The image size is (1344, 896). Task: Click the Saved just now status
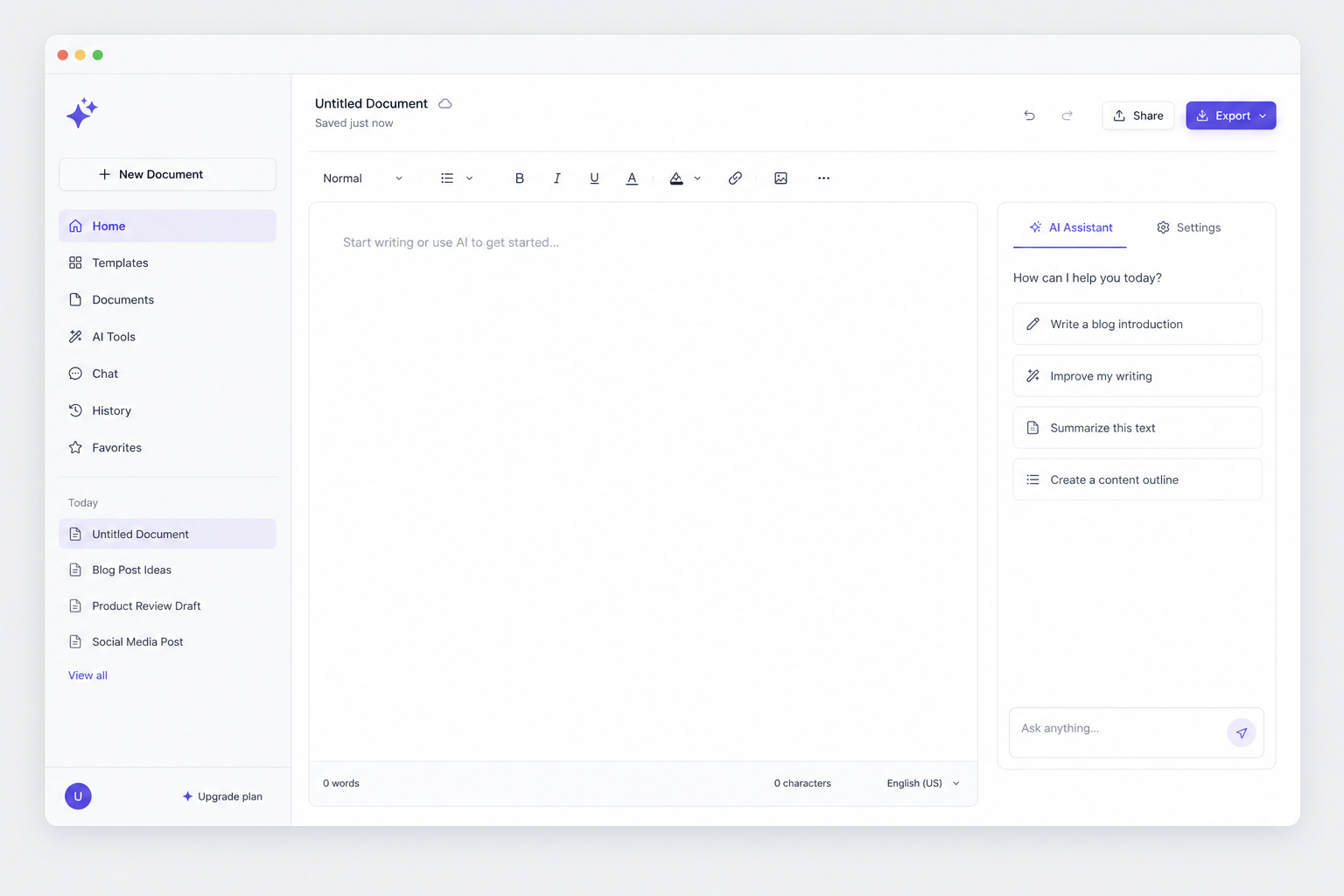click(x=353, y=123)
